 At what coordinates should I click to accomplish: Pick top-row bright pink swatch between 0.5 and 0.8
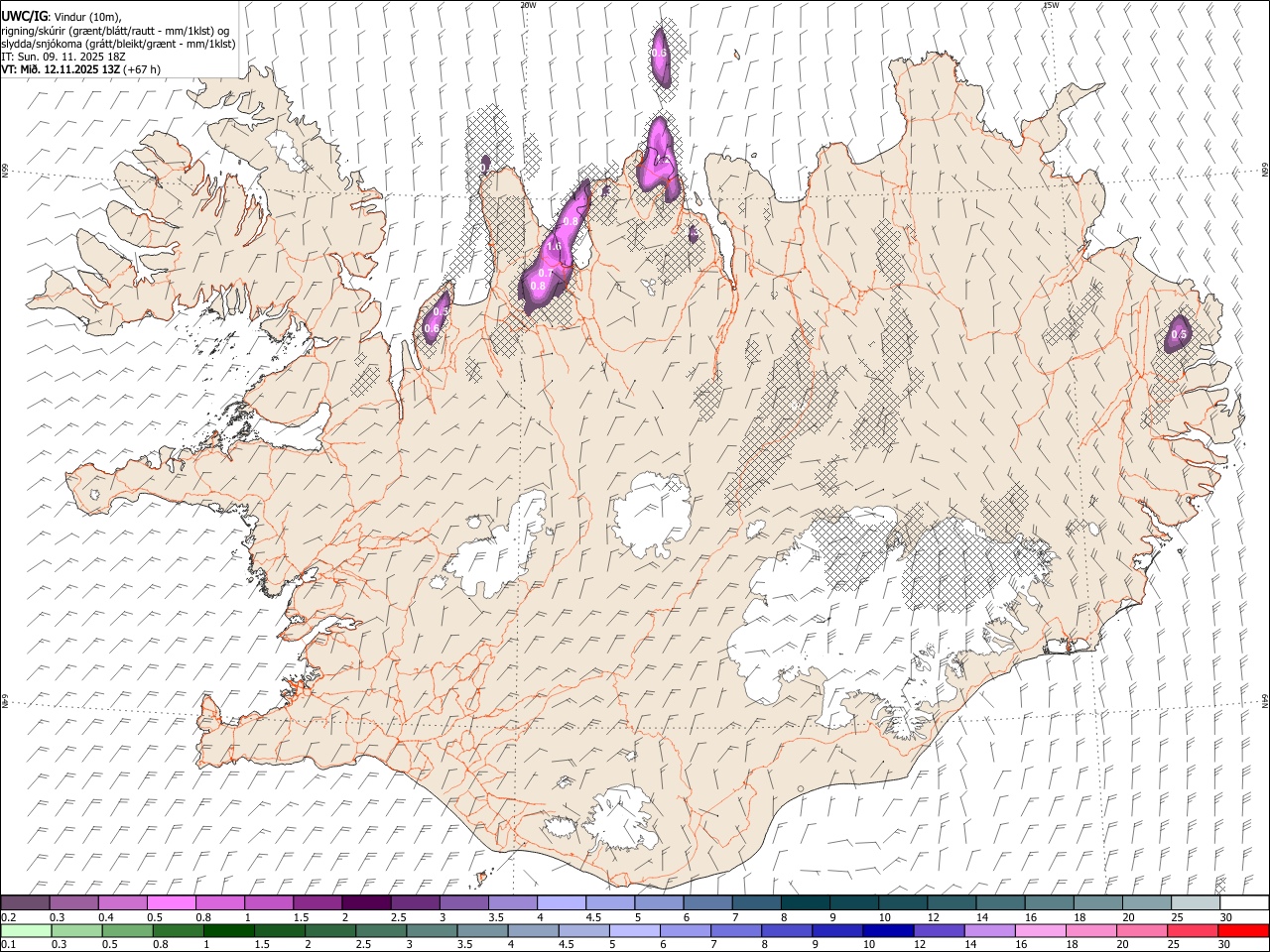tap(171, 903)
